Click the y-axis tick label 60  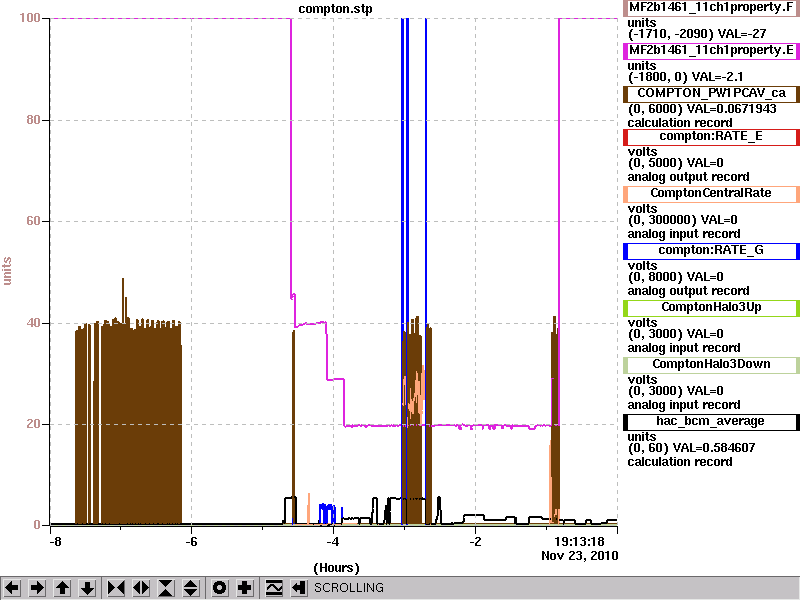click(x=33, y=221)
